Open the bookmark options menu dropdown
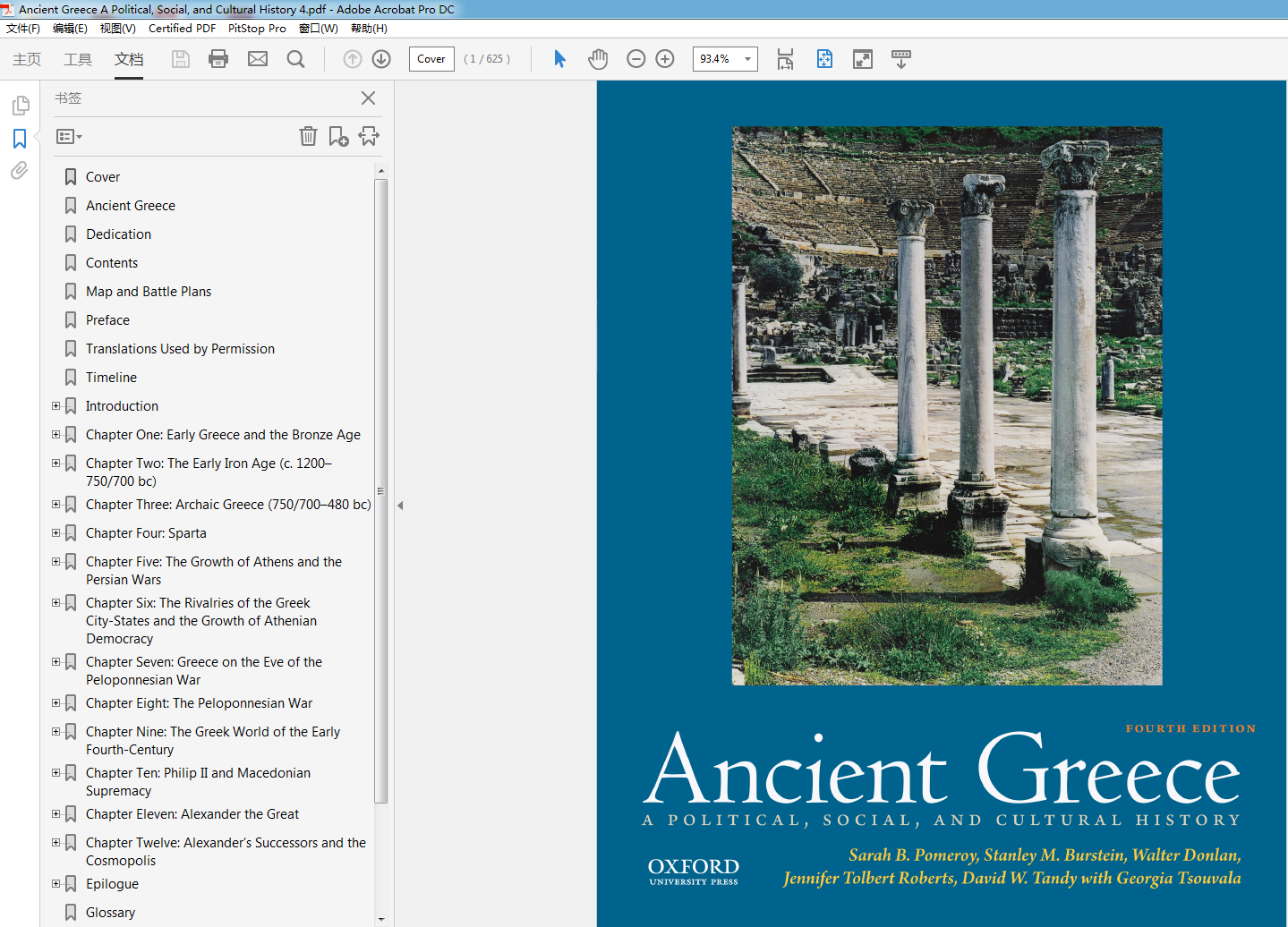Viewport: 1288px width, 927px height. (x=69, y=137)
